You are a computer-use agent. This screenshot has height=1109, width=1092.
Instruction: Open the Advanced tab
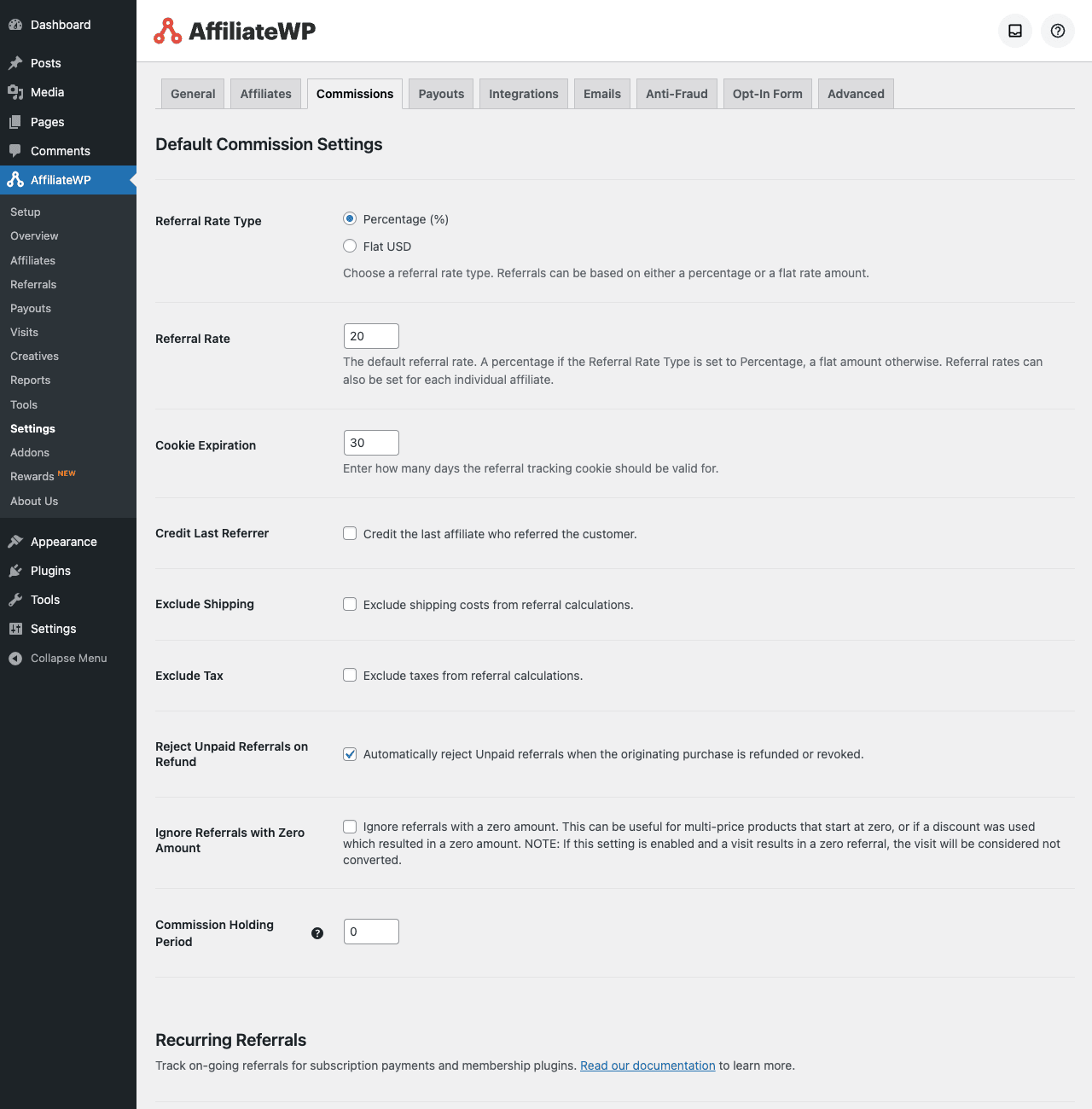click(856, 94)
